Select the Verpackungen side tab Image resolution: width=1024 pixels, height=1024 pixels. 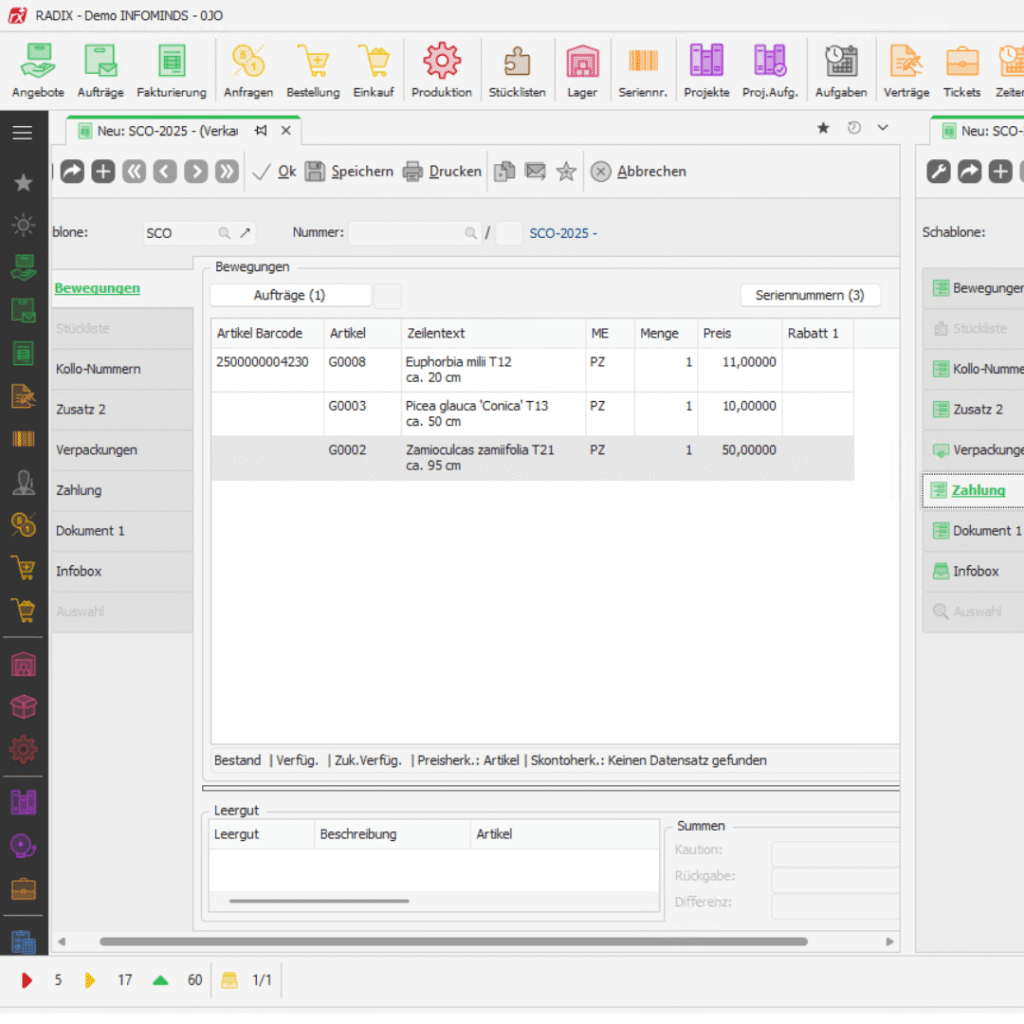[x=121, y=450]
